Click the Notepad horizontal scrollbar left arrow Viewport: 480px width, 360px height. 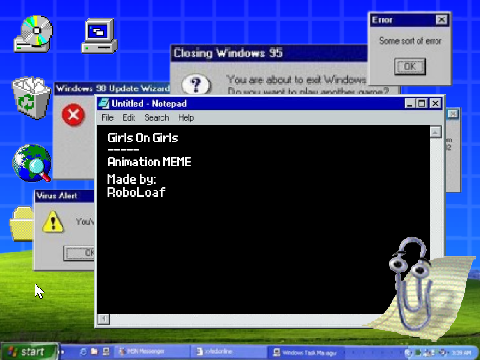(104, 319)
